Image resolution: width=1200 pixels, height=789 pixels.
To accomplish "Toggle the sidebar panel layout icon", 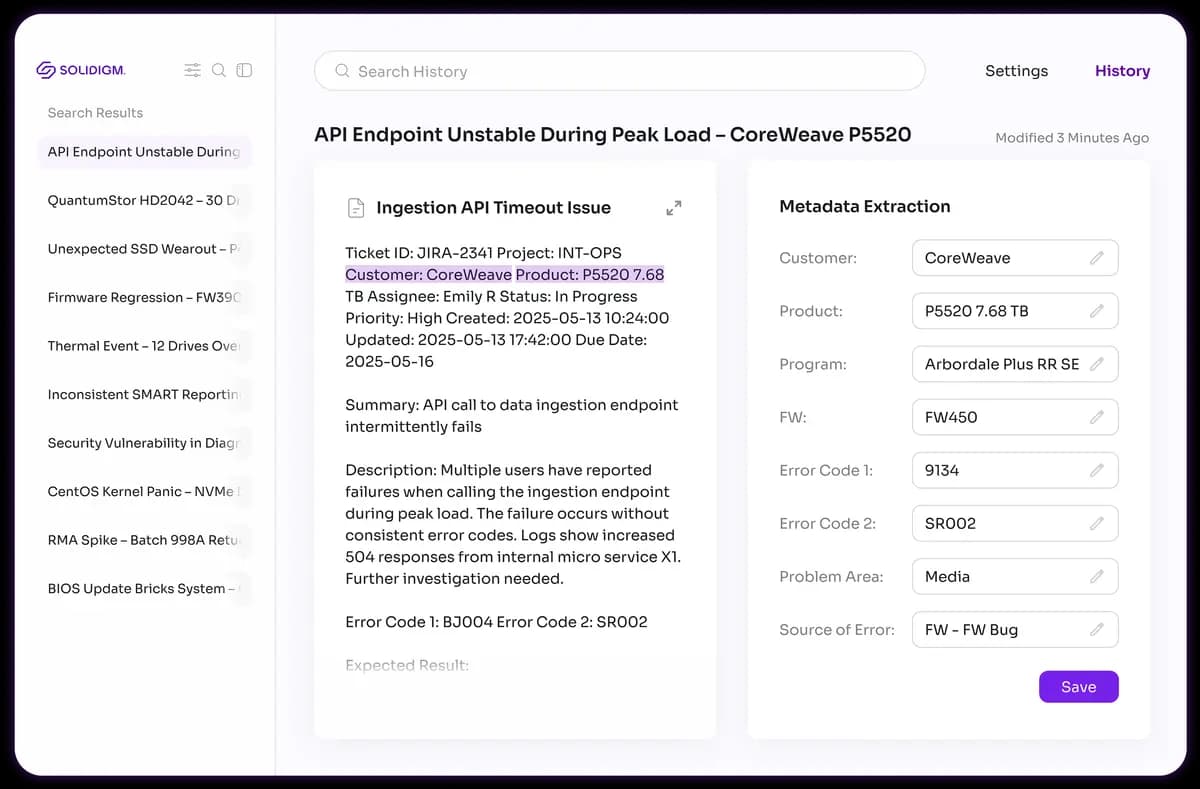I will [x=244, y=70].
